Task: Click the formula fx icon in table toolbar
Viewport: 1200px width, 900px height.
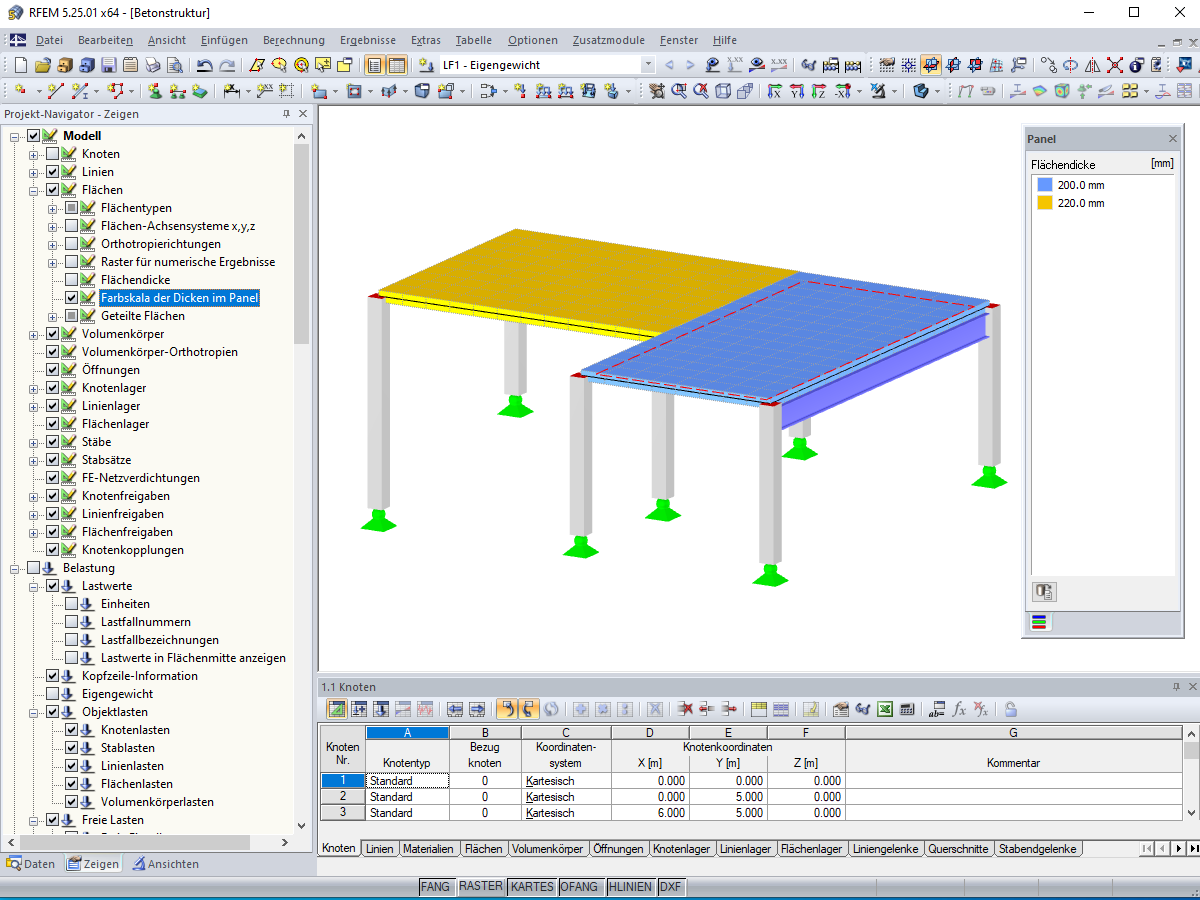Action: (959, 709)
